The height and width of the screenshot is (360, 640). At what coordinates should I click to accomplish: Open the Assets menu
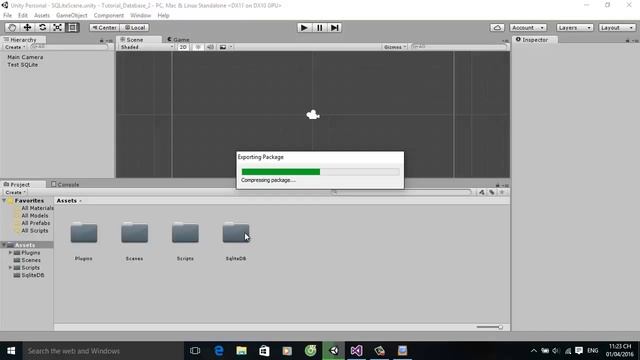tap(42, 16)
